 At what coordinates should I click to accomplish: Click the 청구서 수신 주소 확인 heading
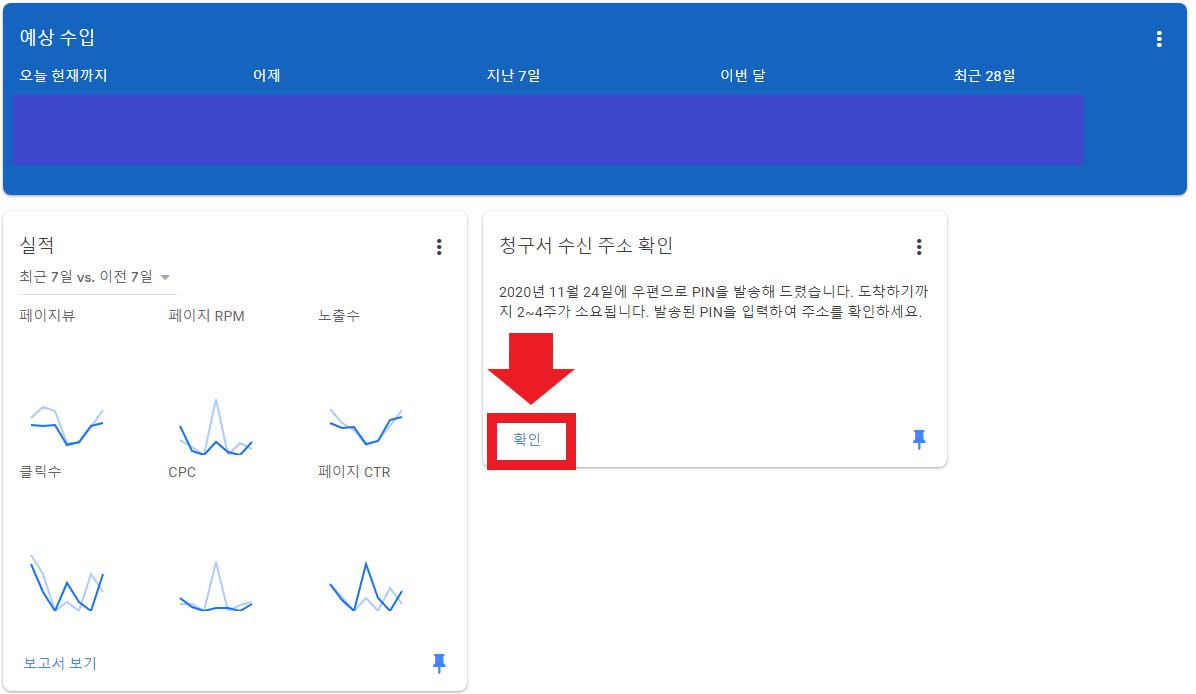pos(586,245)
